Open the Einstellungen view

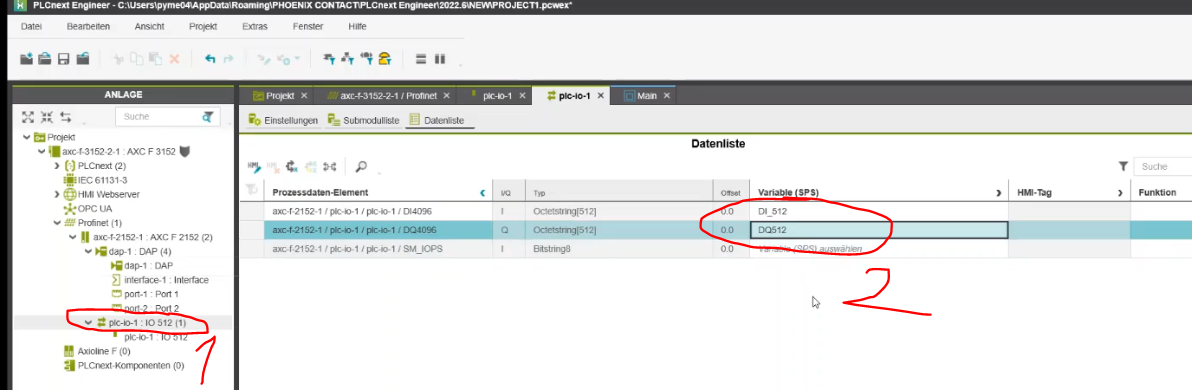click(284, 120)
